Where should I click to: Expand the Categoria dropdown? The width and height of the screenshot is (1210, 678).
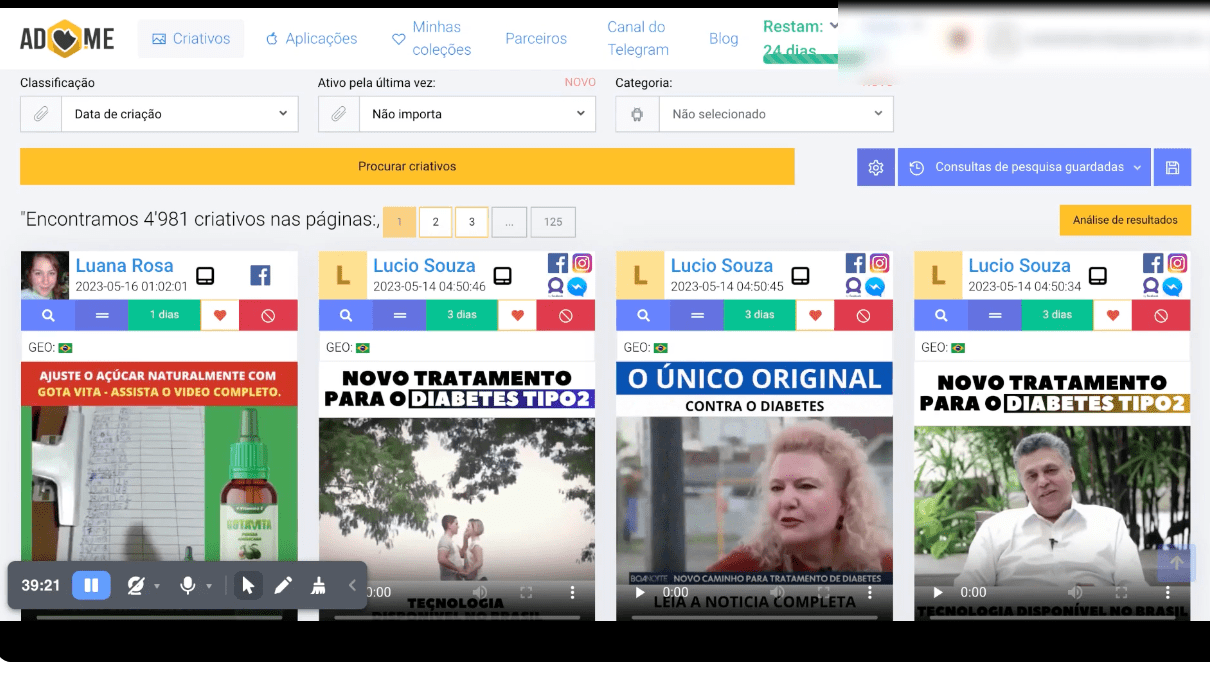pos(775,114)
